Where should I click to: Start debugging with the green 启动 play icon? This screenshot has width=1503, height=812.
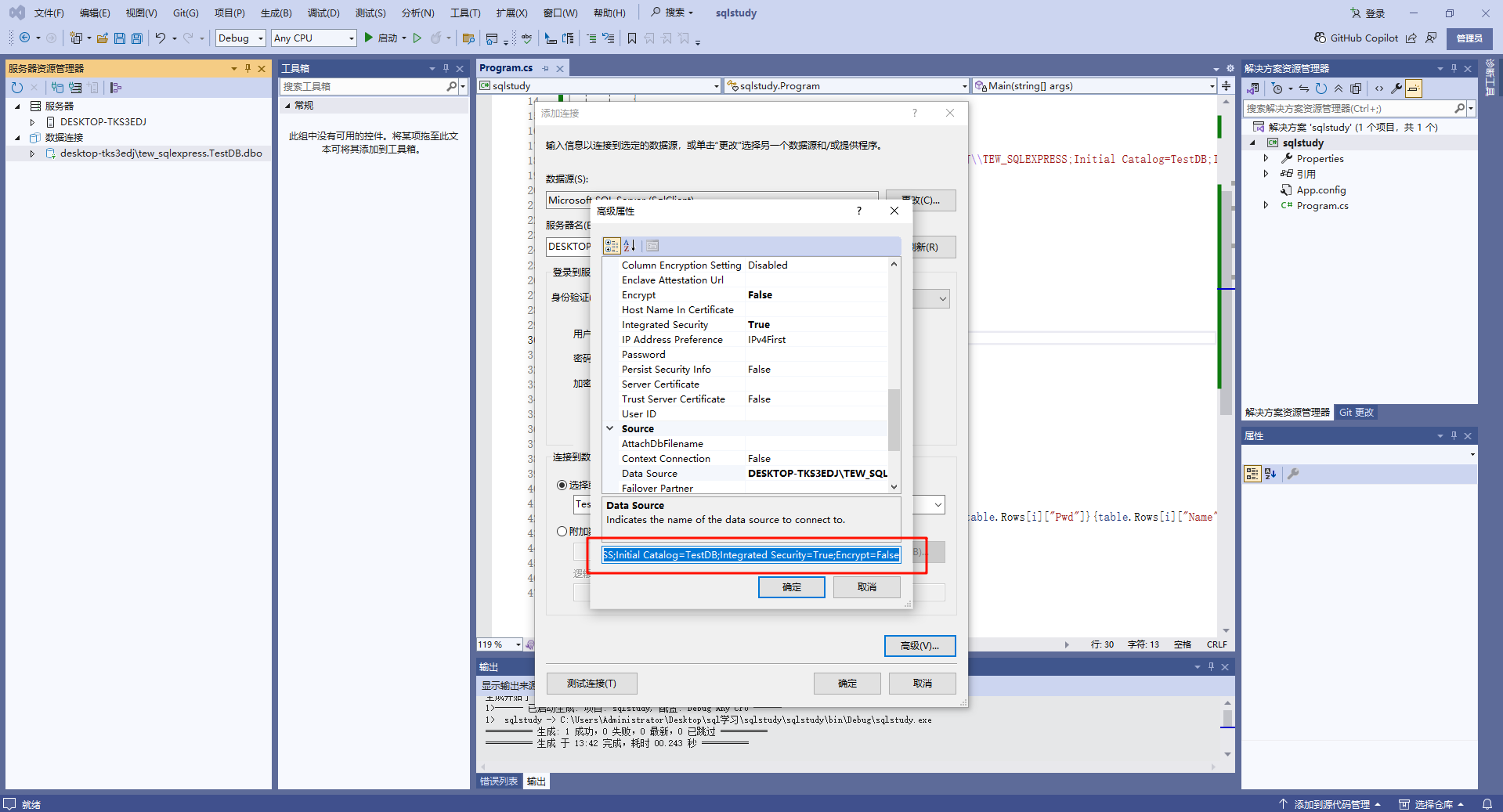point(368,38)
